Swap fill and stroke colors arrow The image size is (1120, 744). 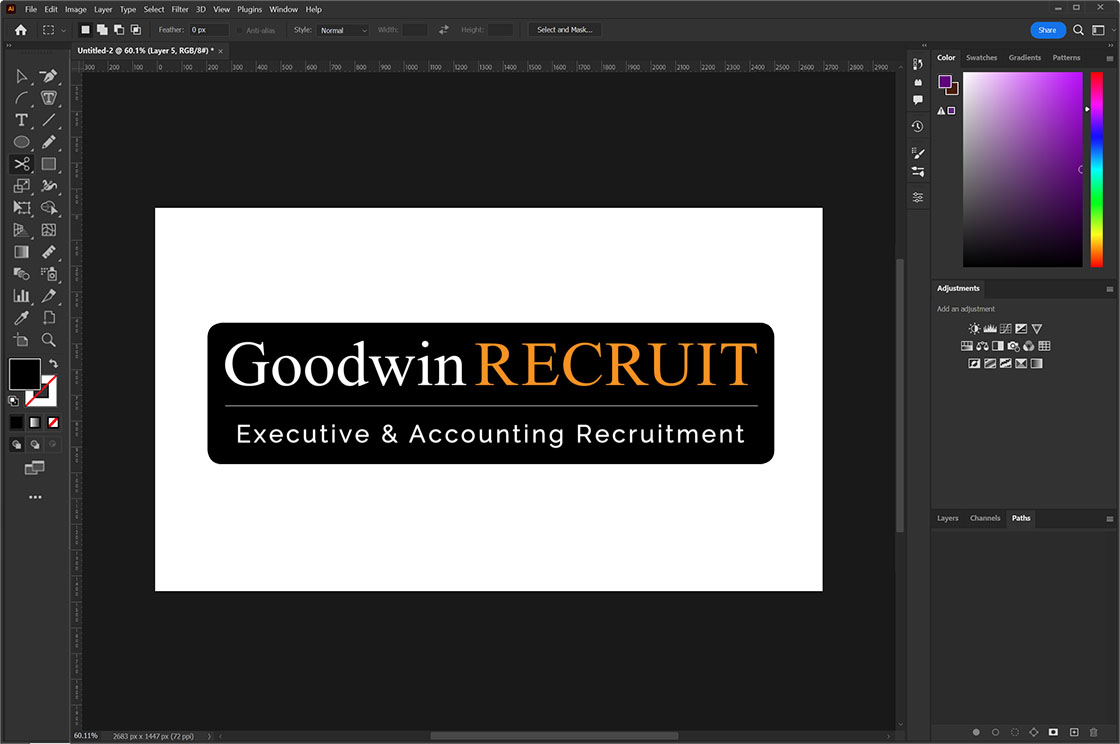point(53,363)
